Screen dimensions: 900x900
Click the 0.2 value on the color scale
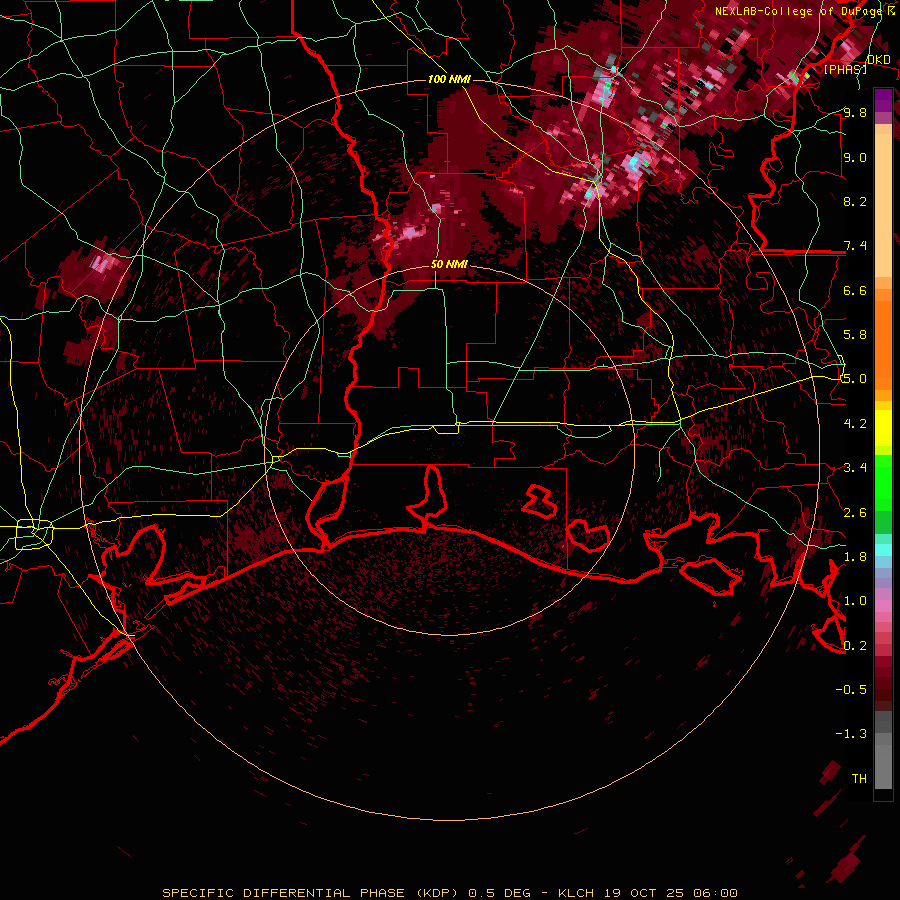(x=855, y=646)
